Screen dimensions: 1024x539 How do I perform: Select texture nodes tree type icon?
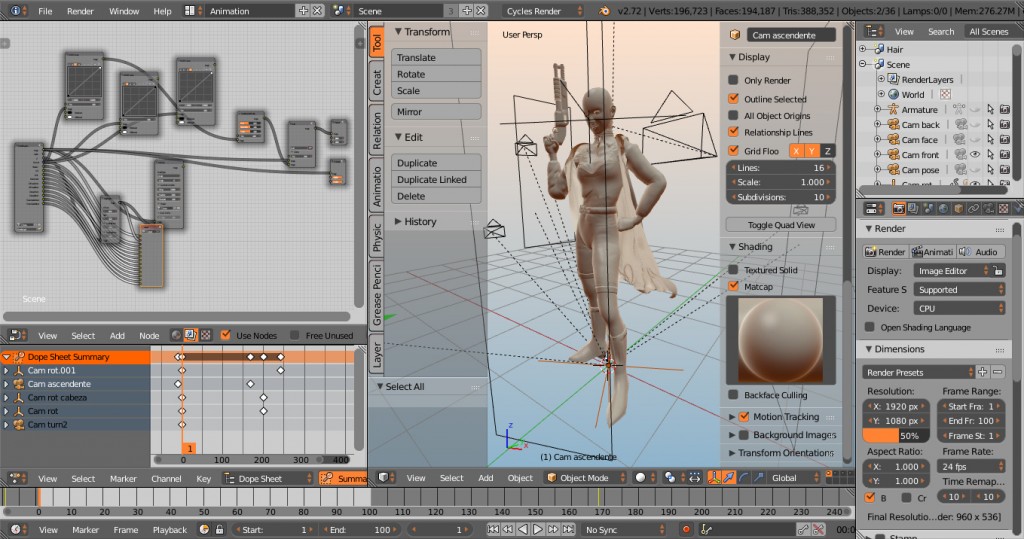coord(205,335)
